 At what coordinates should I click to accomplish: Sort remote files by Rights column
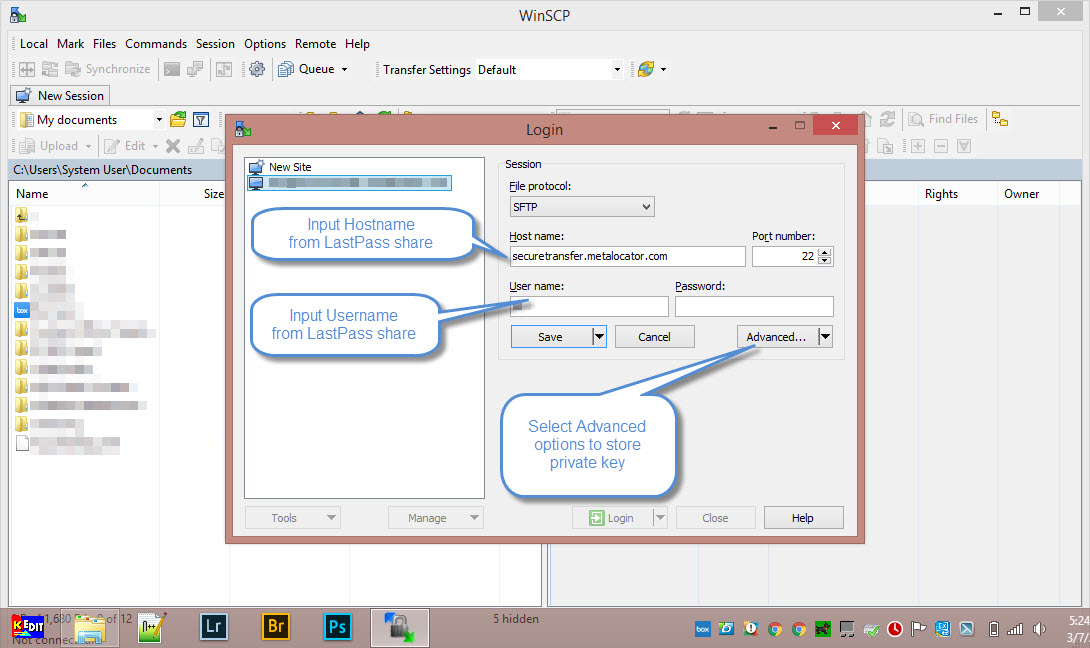click(941, 194)
